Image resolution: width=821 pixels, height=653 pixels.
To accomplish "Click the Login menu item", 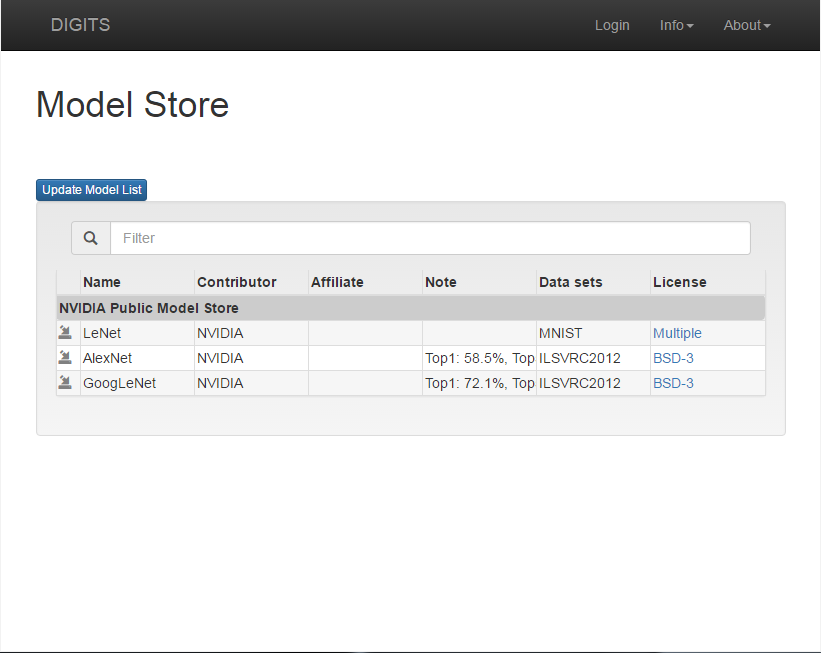I will pos(612,25).
